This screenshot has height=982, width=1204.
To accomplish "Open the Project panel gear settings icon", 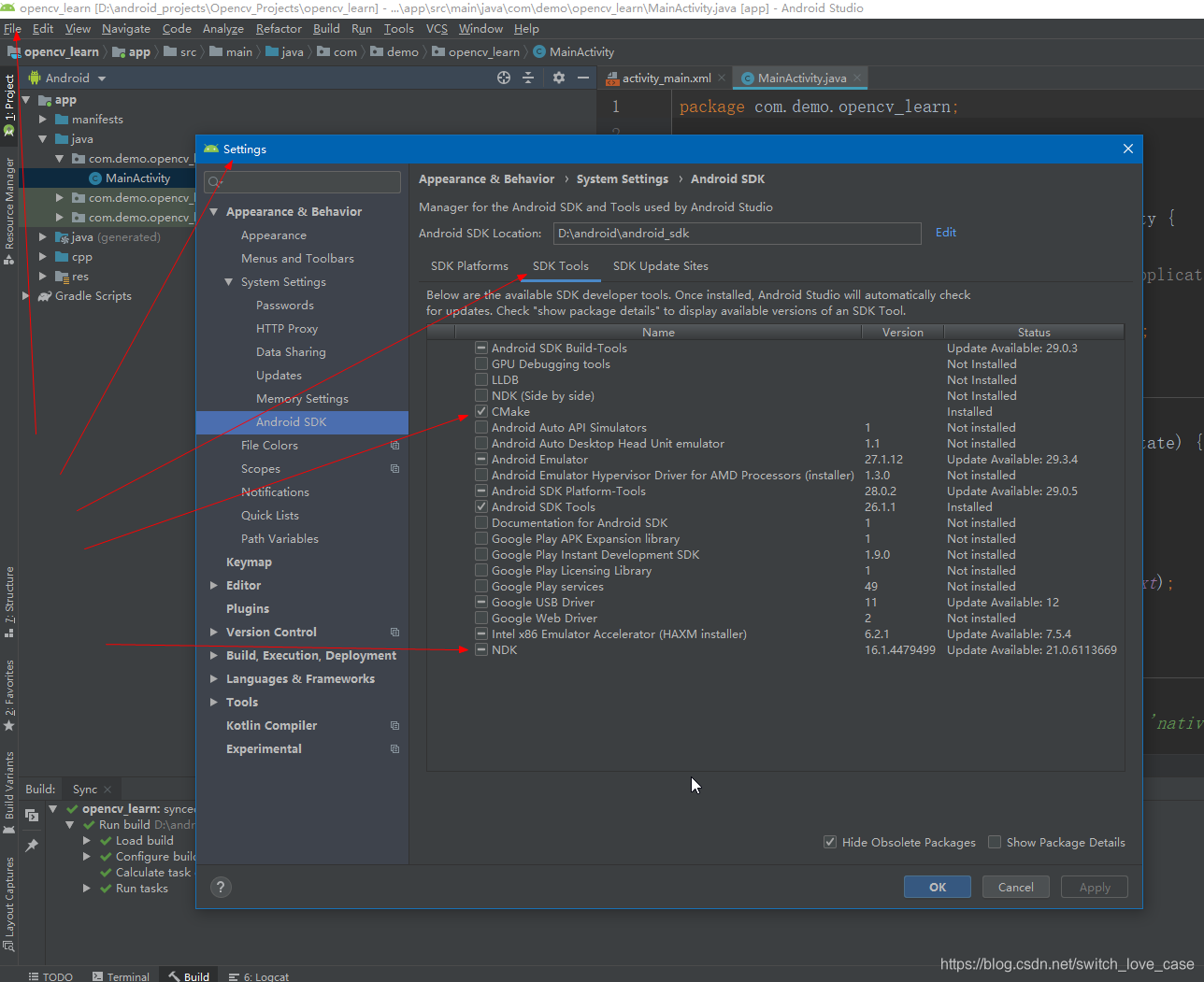I will point(559,78).
